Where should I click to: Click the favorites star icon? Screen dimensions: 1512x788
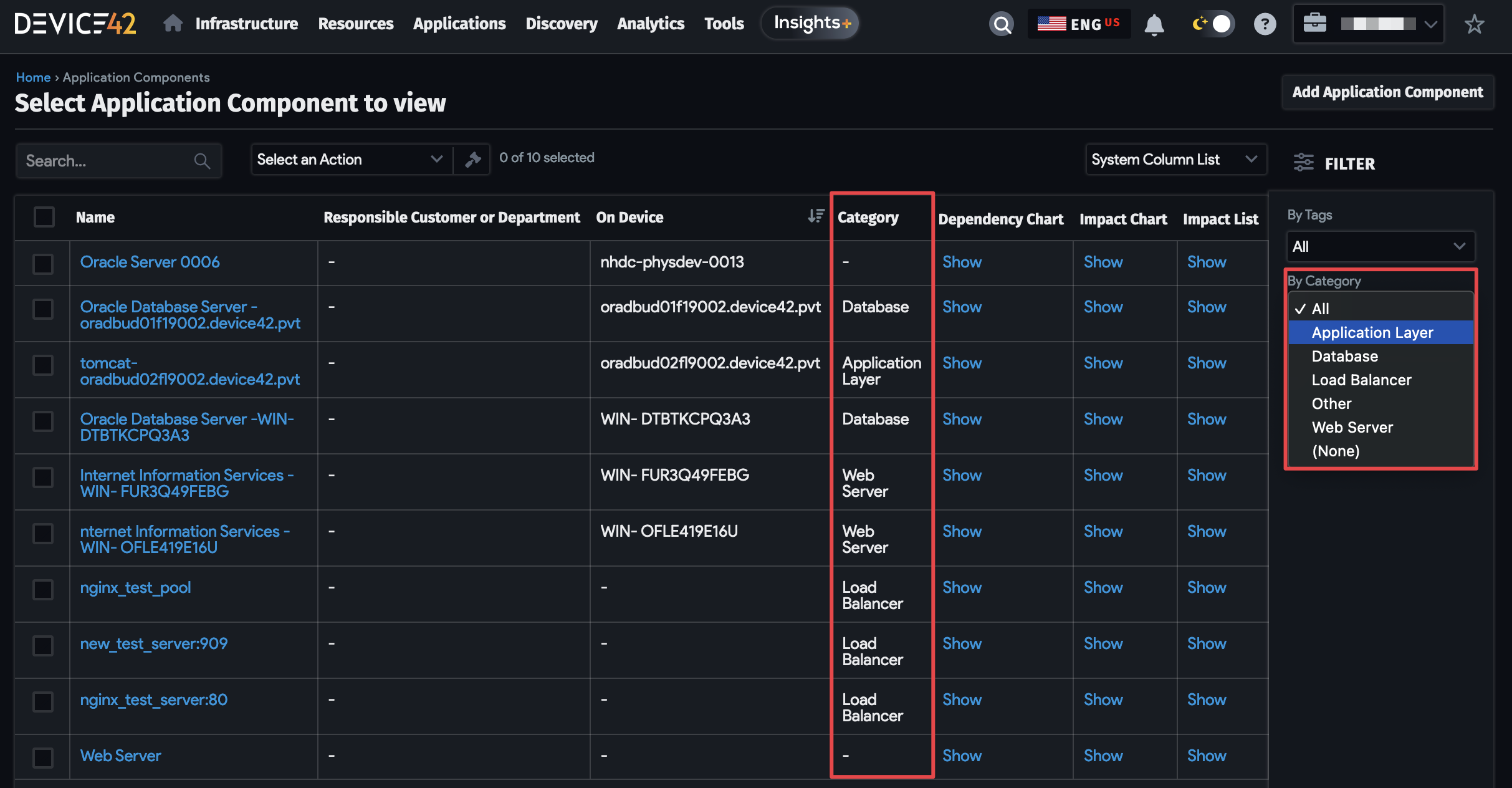pyautogui.click(x=1474, y=24)
